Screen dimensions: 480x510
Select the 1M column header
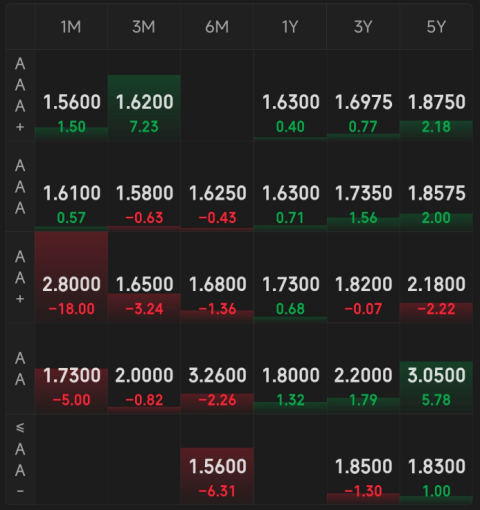pos(71,27)
